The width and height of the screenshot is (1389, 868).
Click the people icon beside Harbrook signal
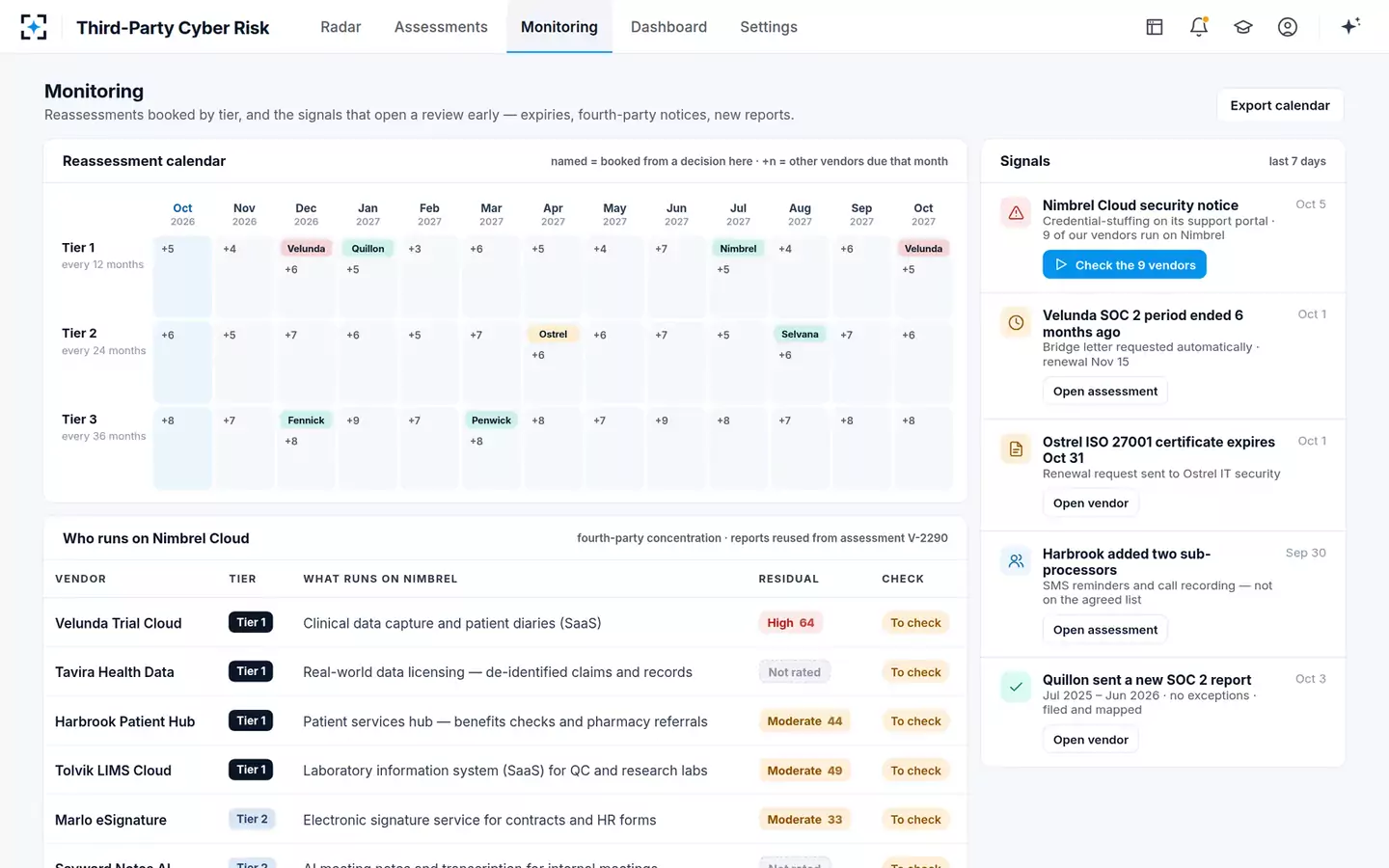1016,560
